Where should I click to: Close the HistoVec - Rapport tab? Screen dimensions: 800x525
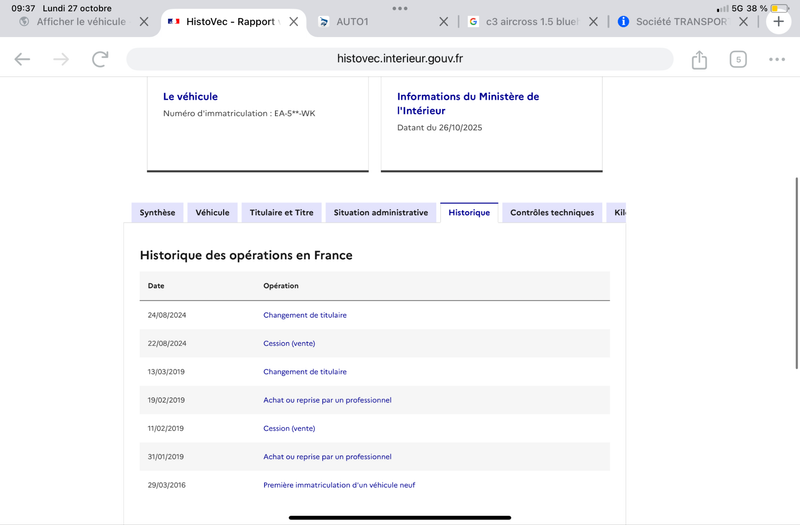coord(293,21)
